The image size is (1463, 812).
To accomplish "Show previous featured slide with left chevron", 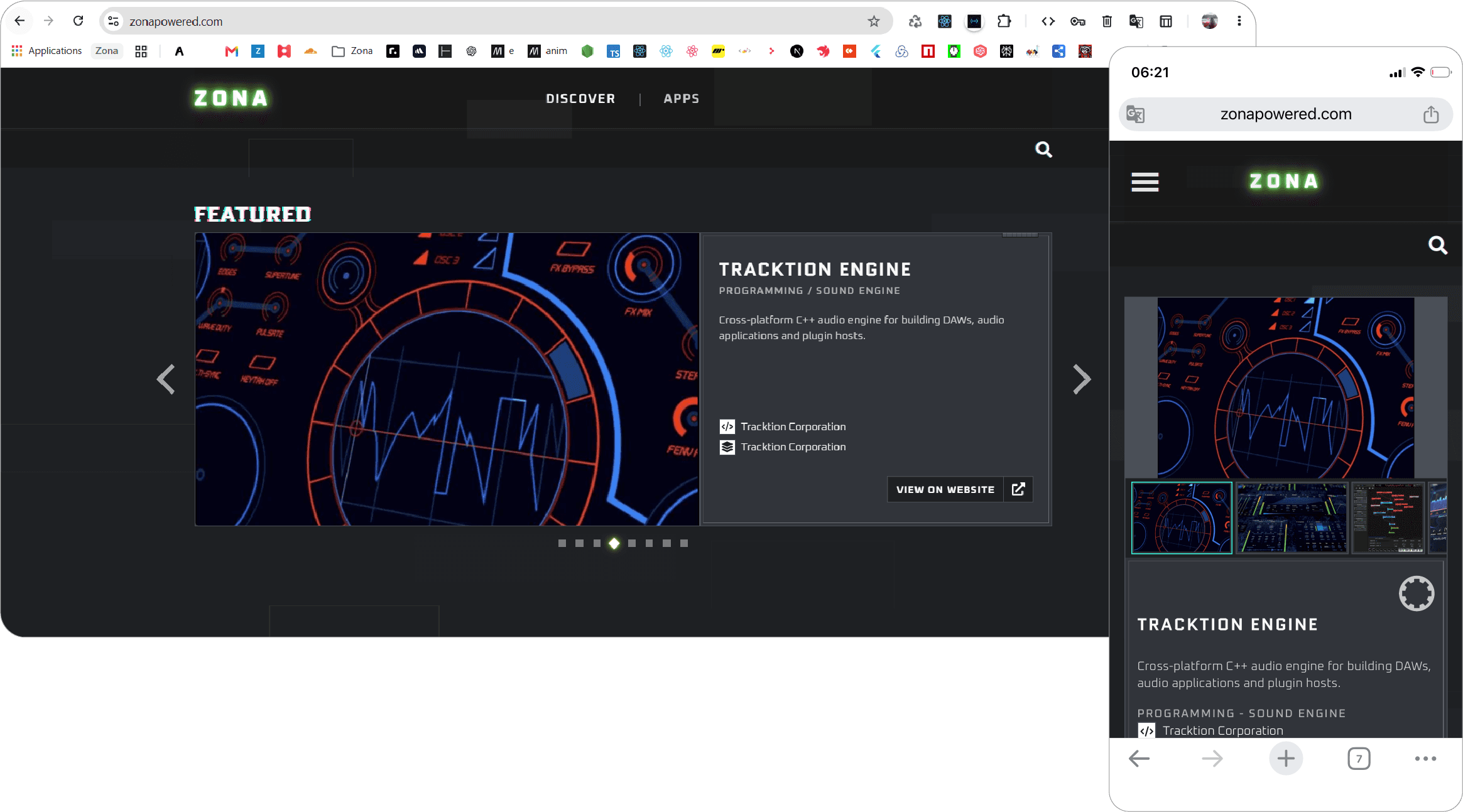I will pos(166,379).
